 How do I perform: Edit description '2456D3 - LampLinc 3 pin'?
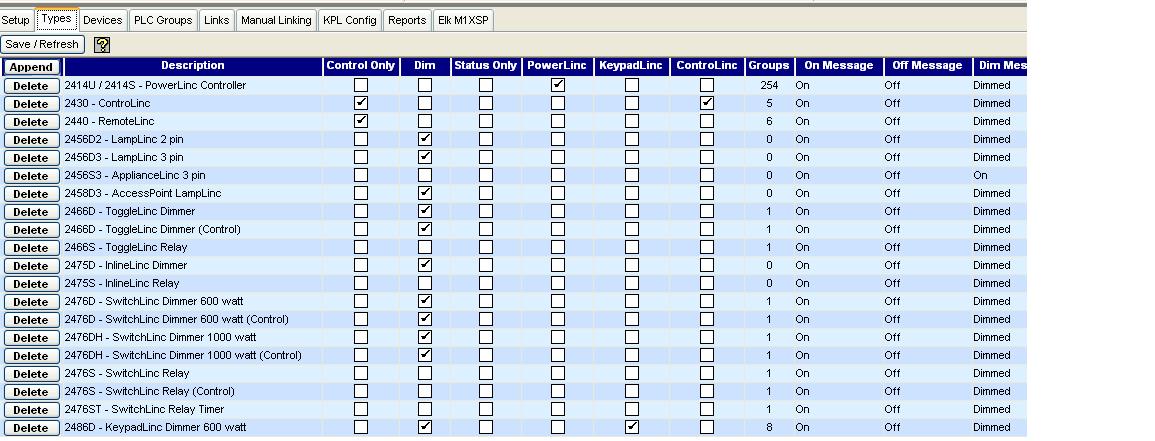[124, 157]
